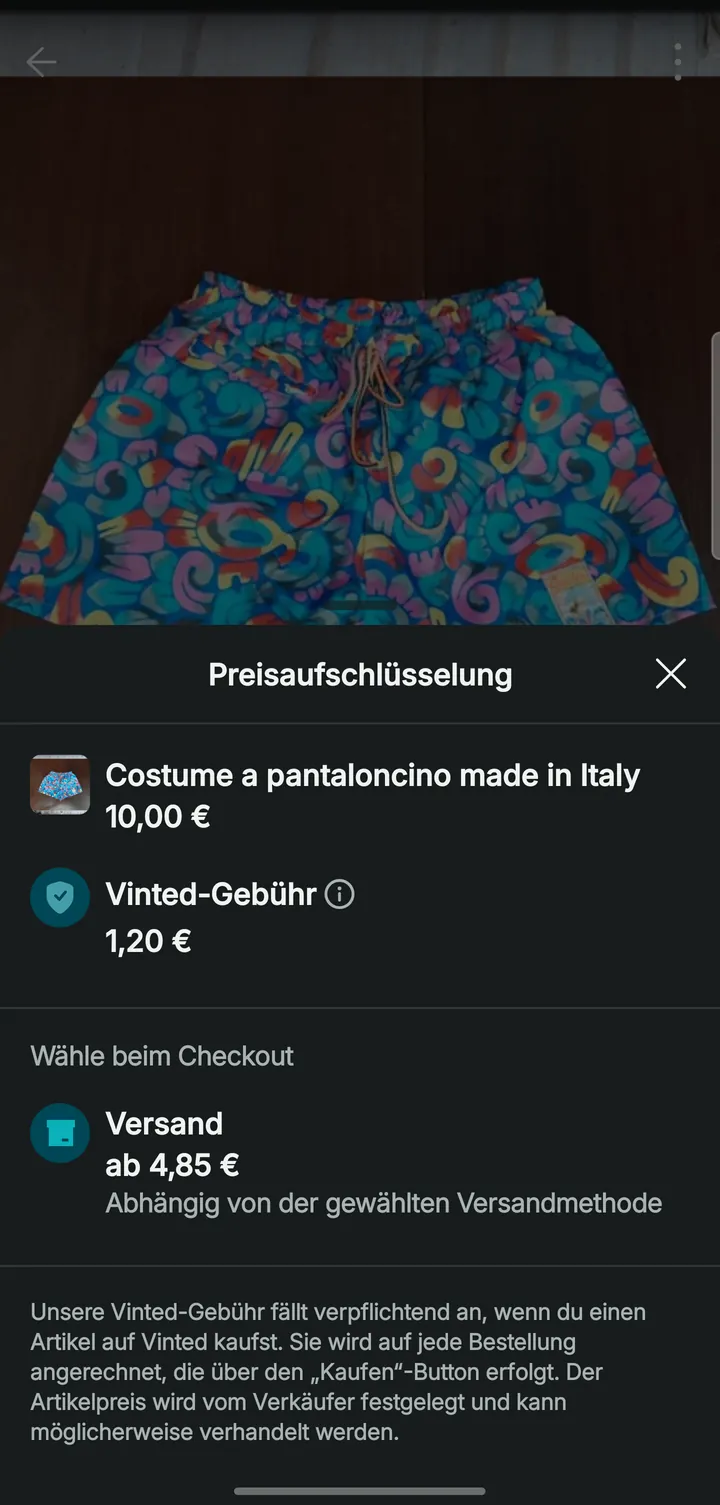Tap the Costume a pantaloncino title
The height and width of the screenshot is (1505, 720).
coord(372,775)
